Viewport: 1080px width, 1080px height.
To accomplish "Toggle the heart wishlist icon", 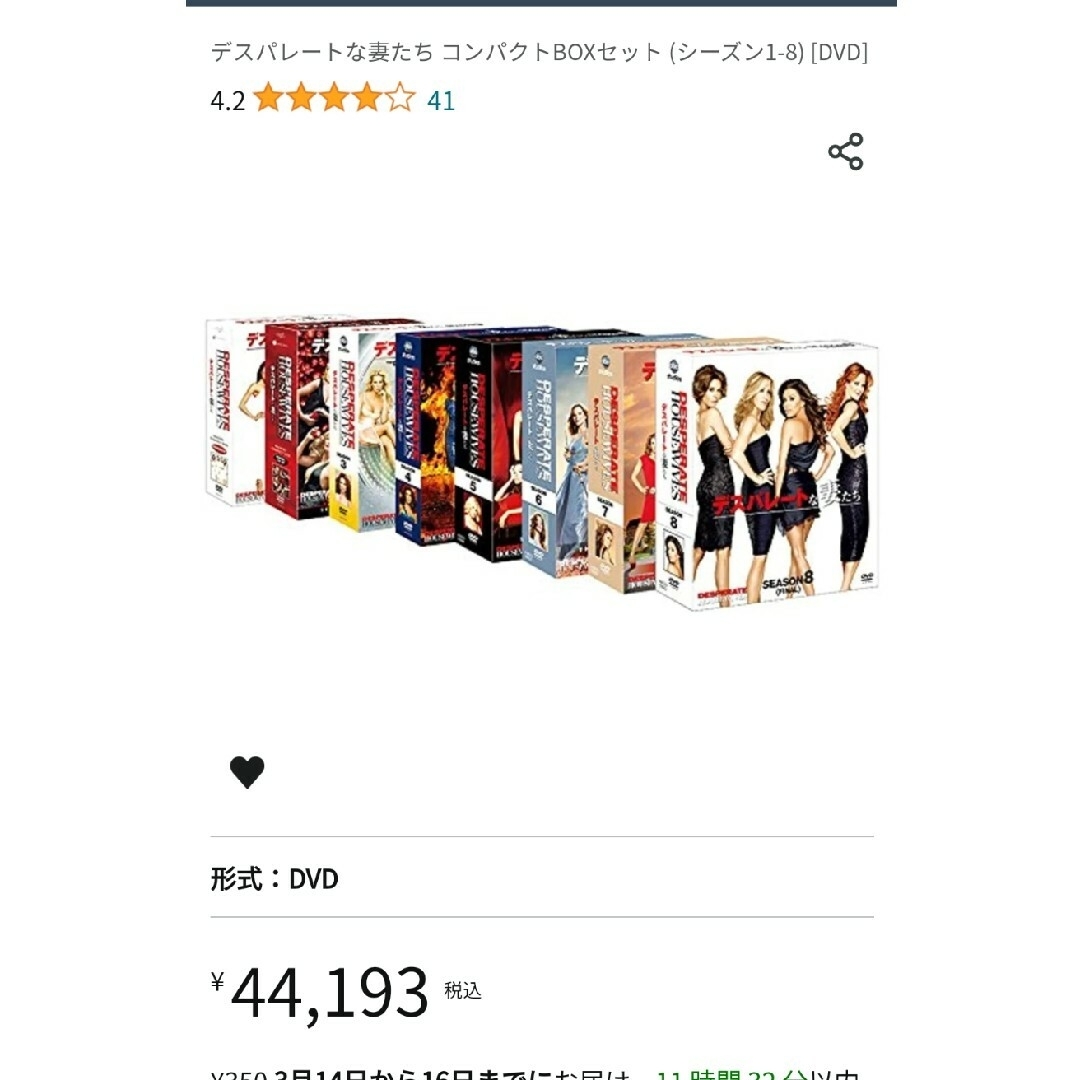I will [247, 771].
